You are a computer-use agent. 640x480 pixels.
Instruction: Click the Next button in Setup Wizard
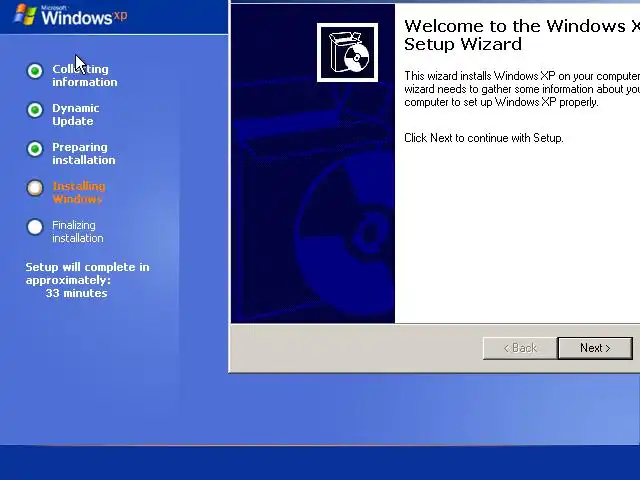pos(595,348)
